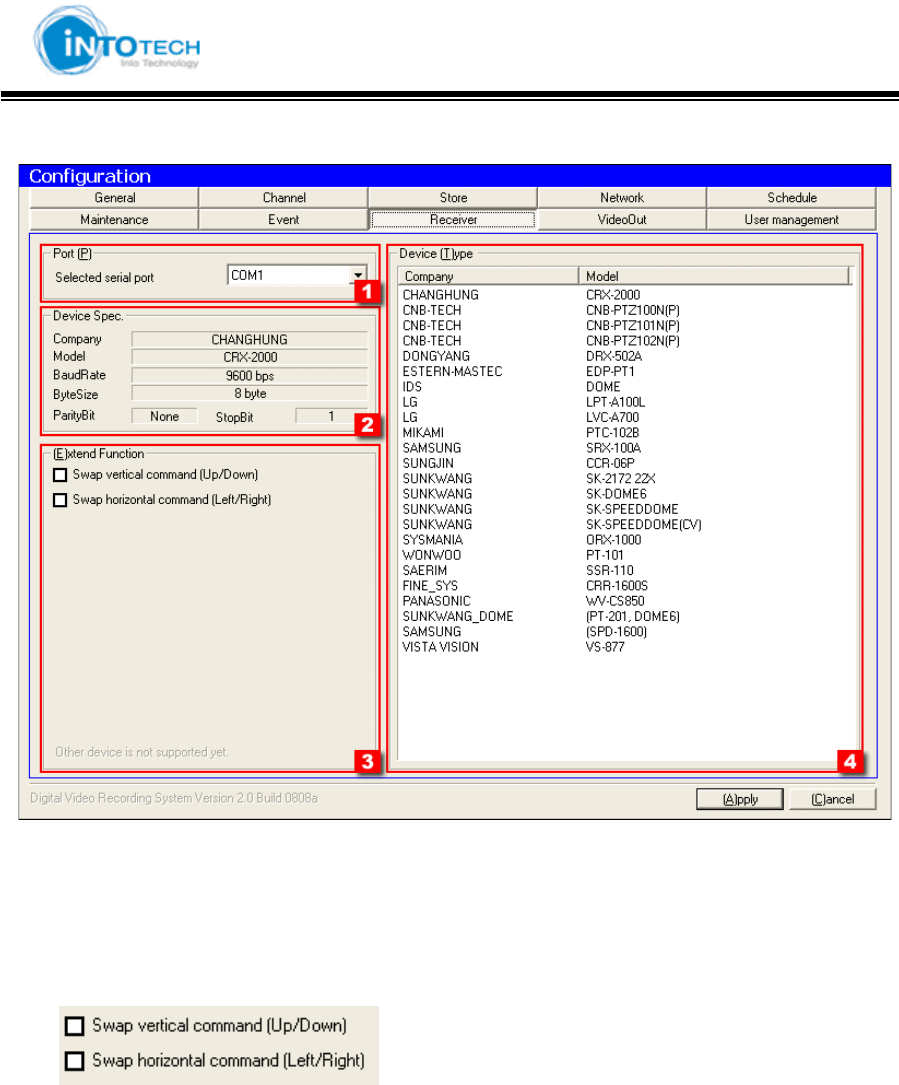Select the ESTERN-MASTEC device row
Image resolution: width=899 pixels, height=1085 pixels.
[626, 371]
